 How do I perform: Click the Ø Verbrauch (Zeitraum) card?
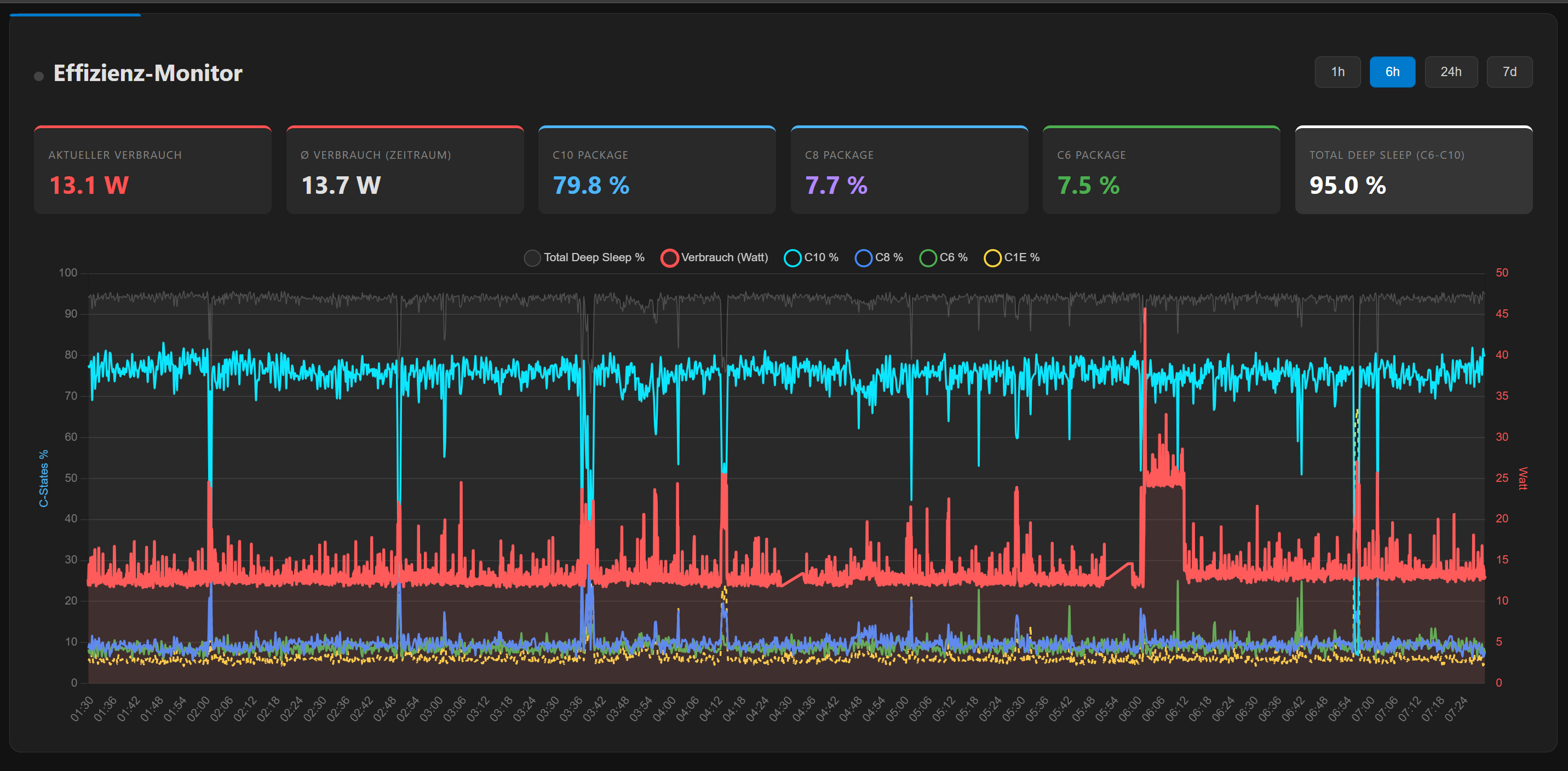tap(404, 170)
